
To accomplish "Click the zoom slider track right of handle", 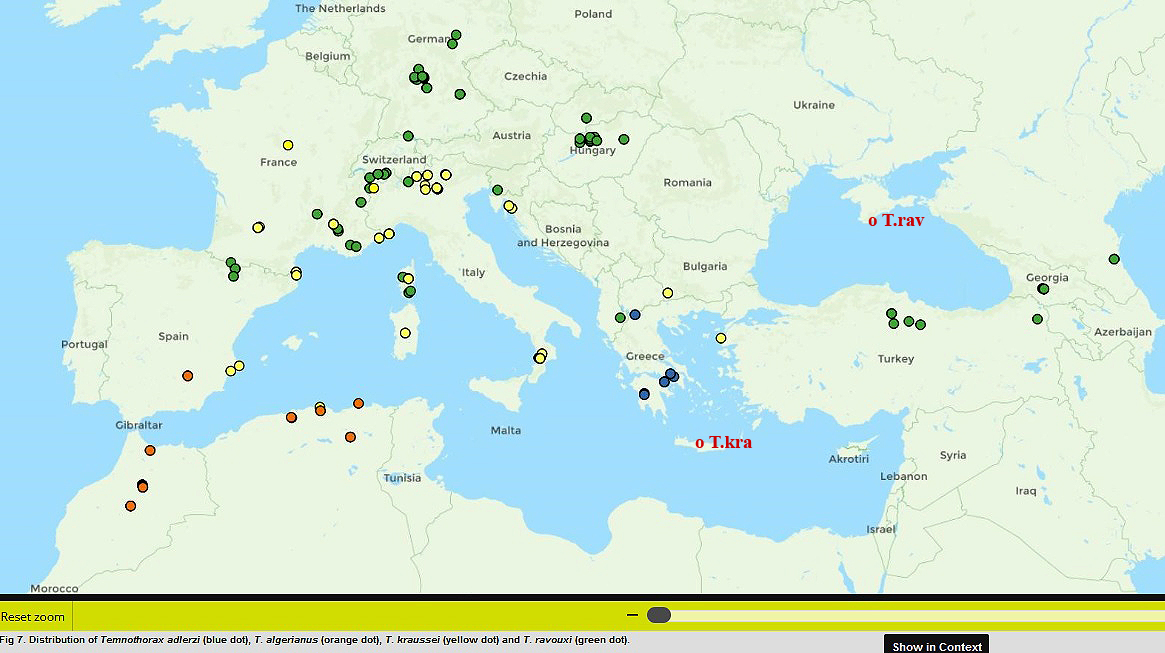I will click(x=900, y=615).
